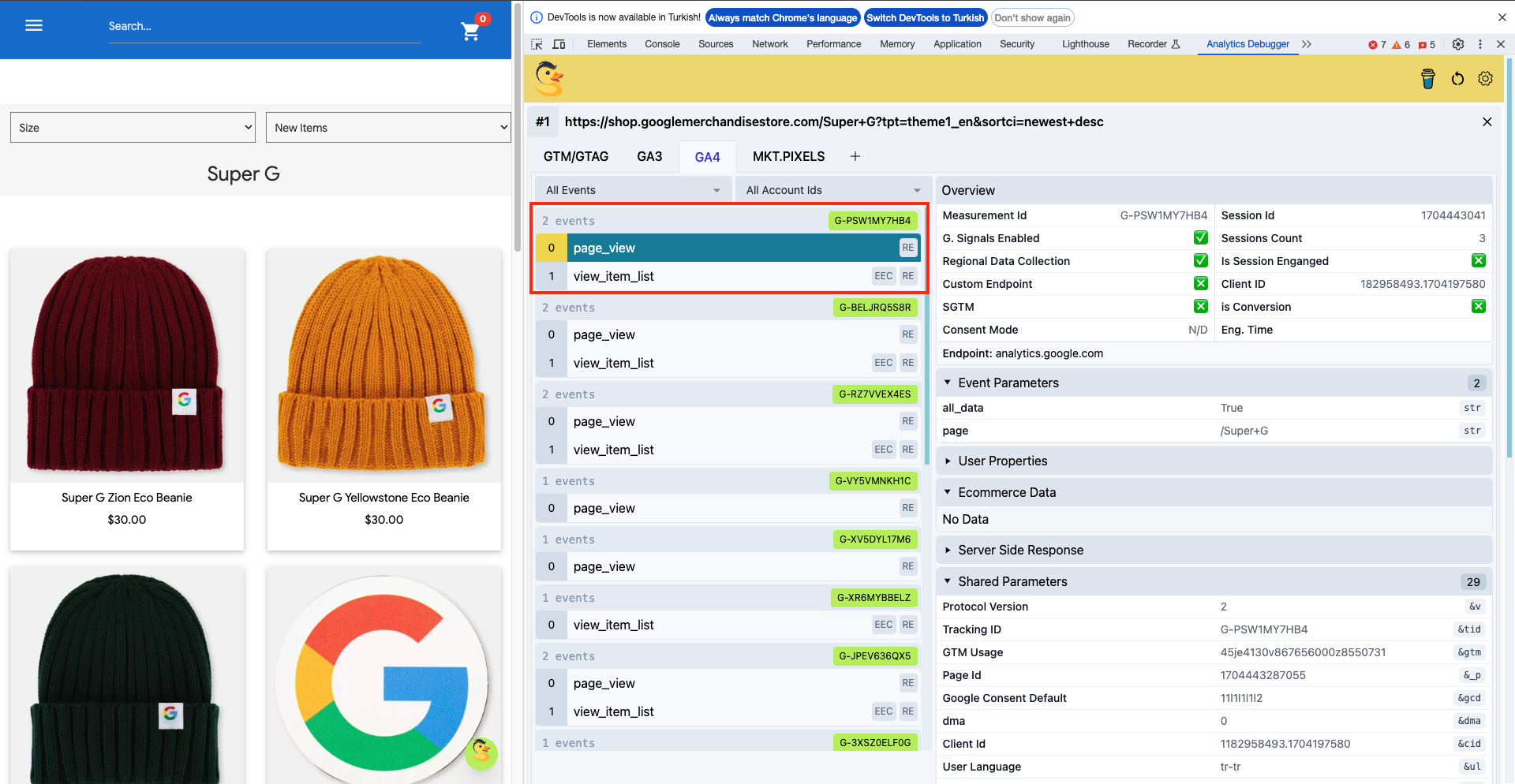The height and width of the screenshot is (784, 1515).
Task: Select page_view event under G-XV5DYL17M6
Action: click(727, 566)
